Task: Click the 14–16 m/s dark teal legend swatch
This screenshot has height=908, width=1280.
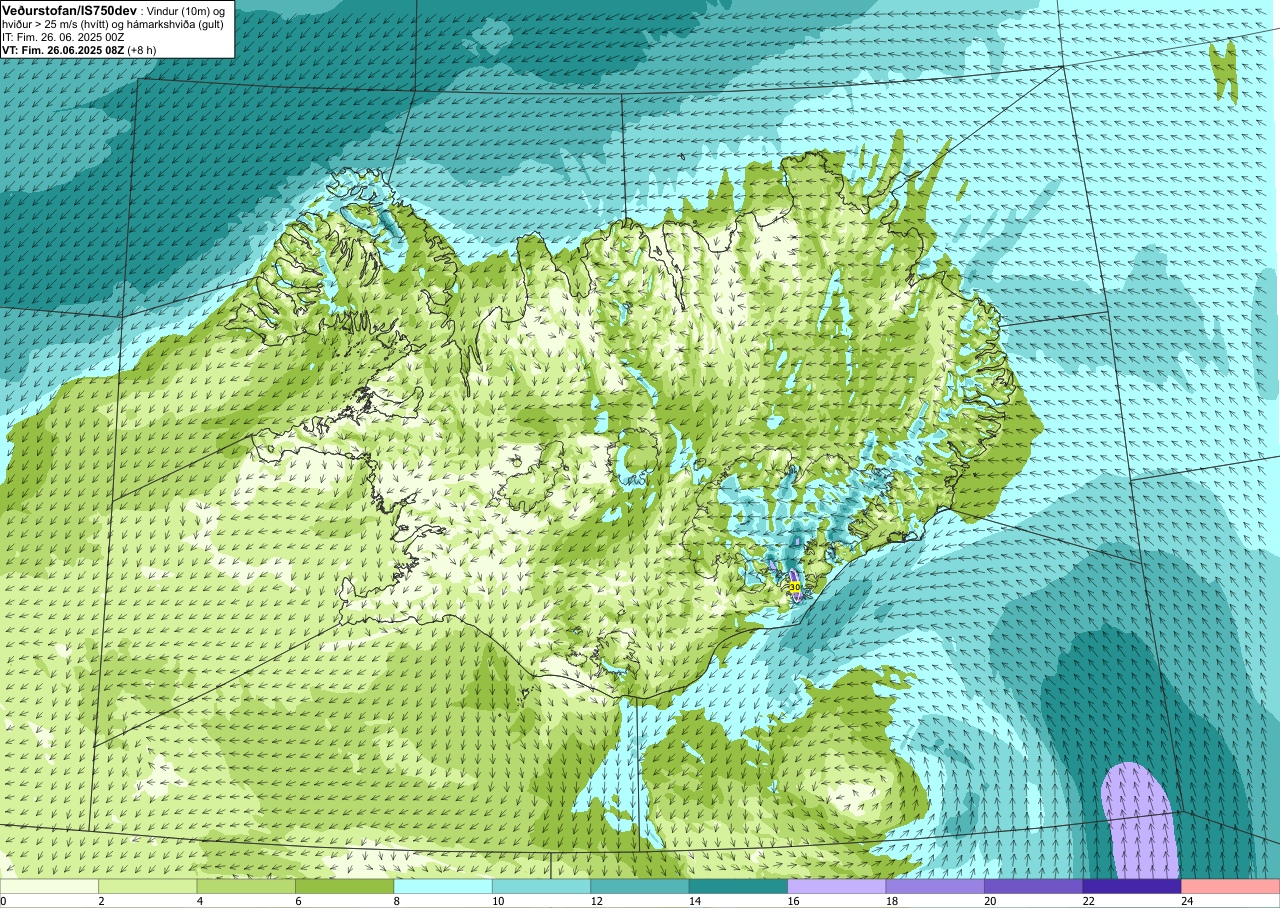Action: pos(738,886)
